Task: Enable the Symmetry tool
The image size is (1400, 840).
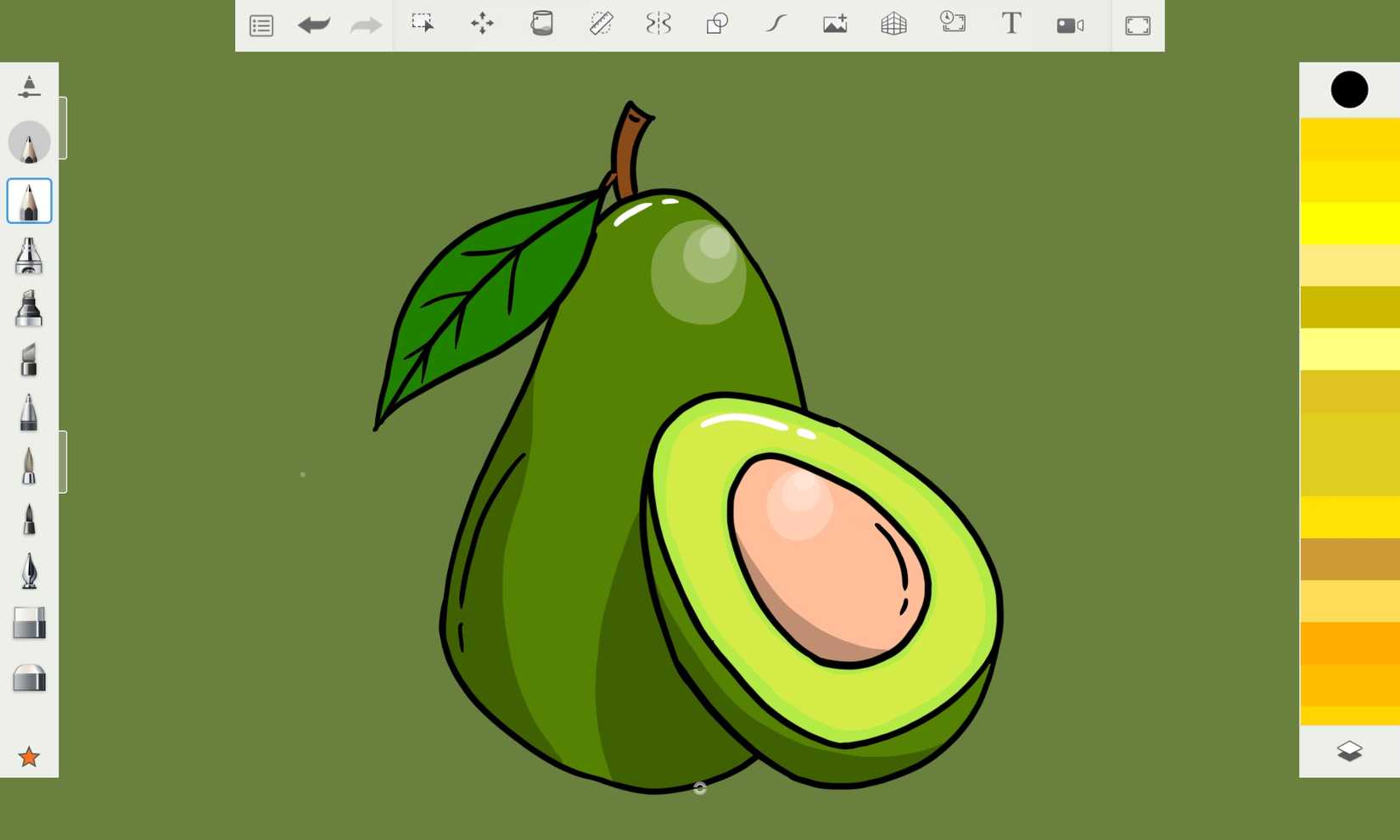Action: [658, 25]
